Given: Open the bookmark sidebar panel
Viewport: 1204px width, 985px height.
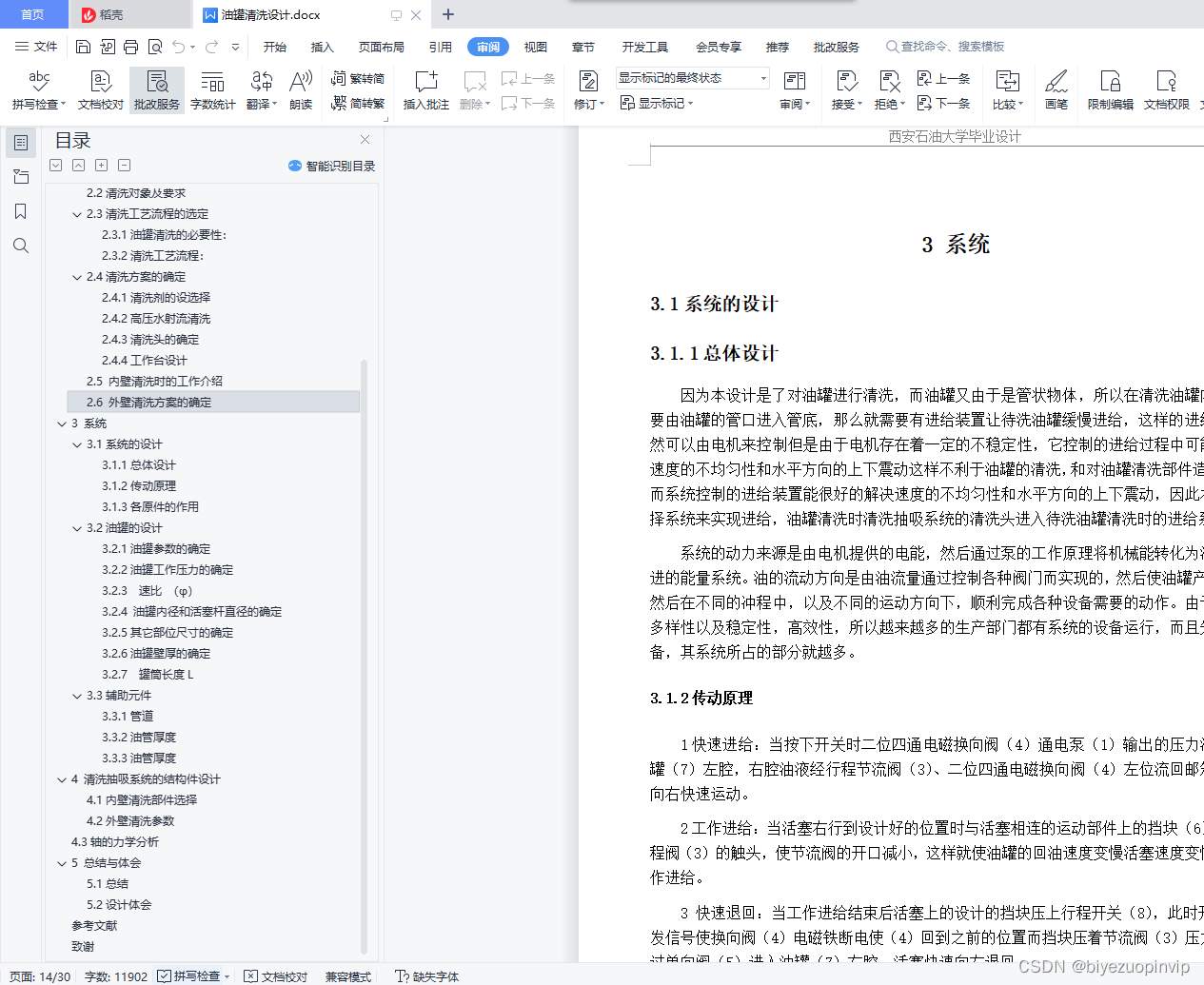Looking at the screenshot, I should coord(21,211).
